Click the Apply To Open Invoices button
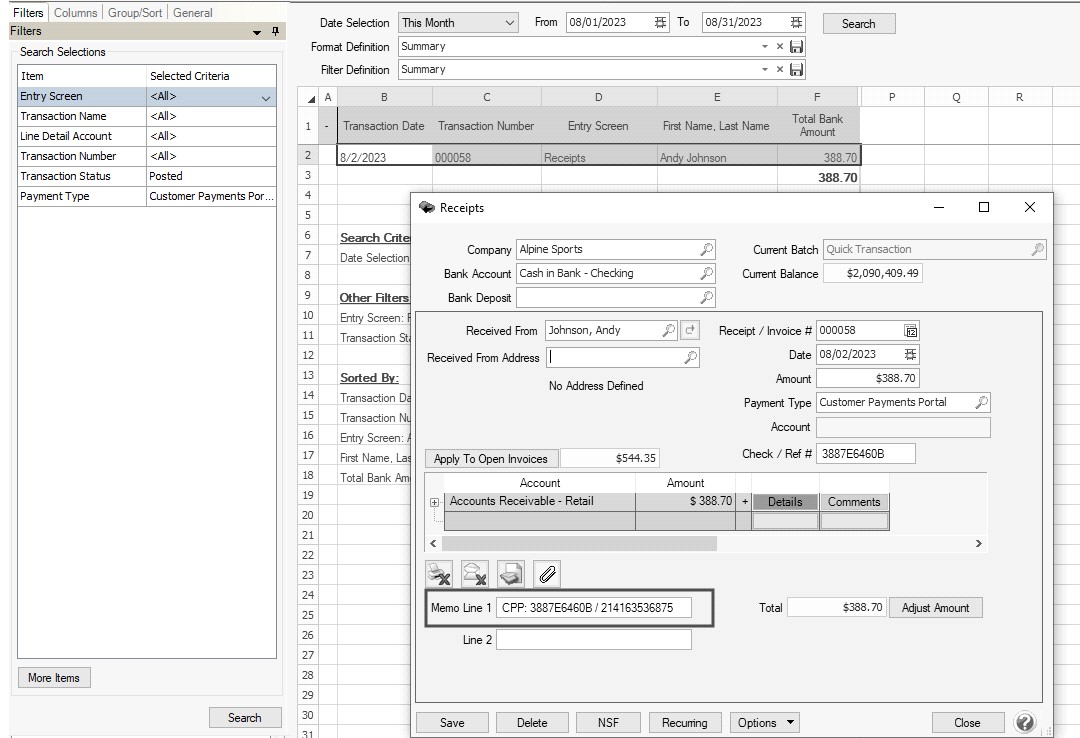Image resolution: width=1080 pixels, height=738 pixels. [491, 459]
